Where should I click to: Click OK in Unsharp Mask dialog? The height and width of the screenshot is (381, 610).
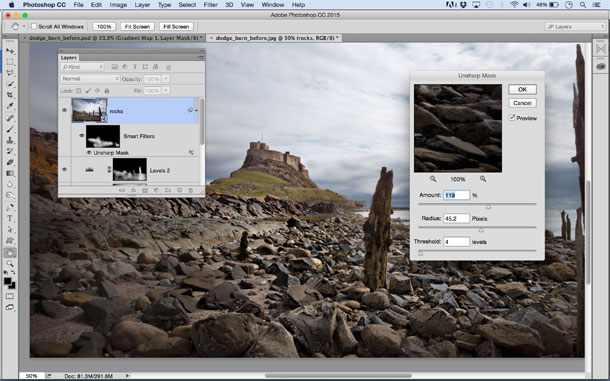click(522, 90)
